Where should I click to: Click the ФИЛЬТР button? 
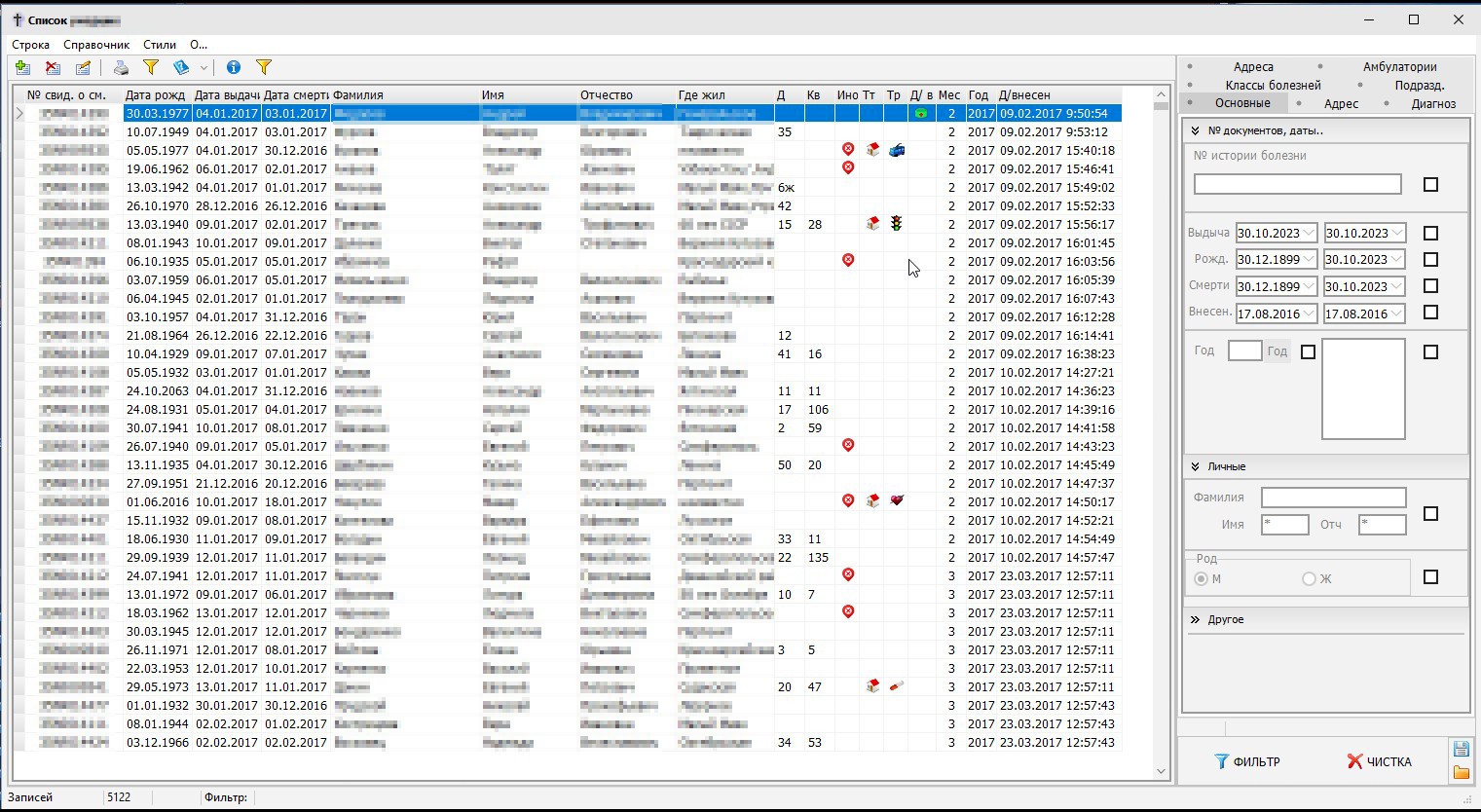click(x=1247, y=761)
